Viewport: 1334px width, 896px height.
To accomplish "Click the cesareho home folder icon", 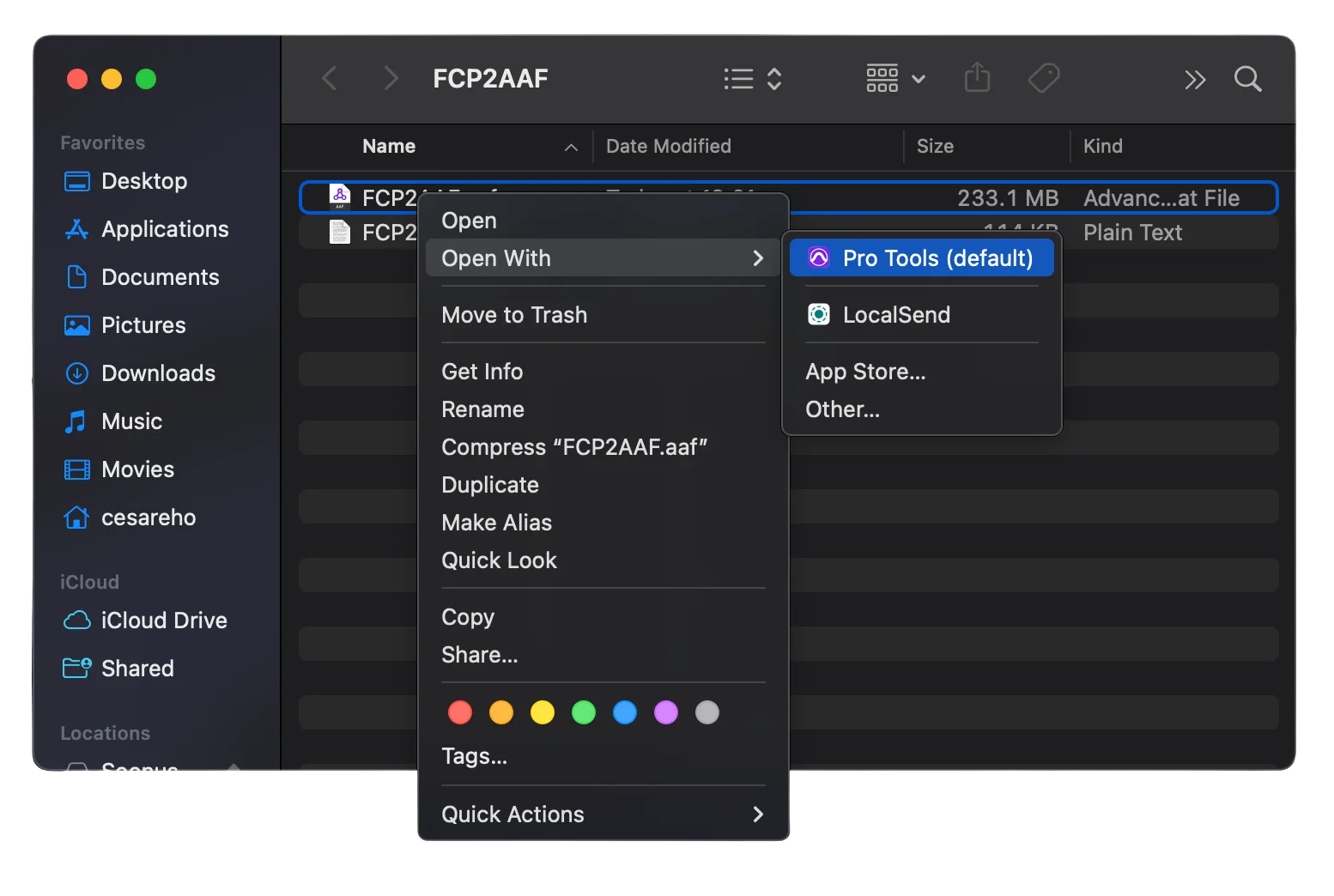I will pos(76,517).
